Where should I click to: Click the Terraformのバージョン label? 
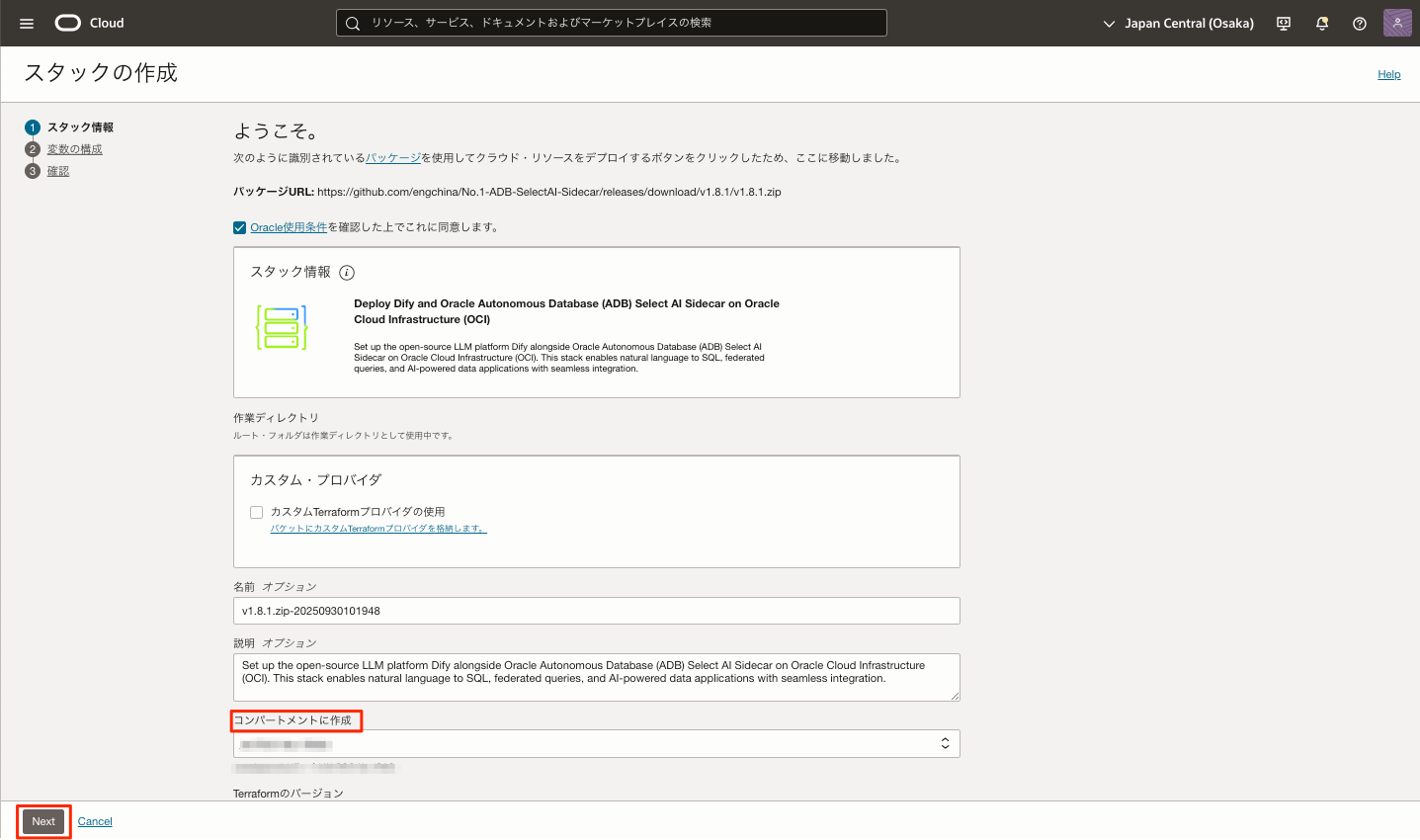(289, 794)
